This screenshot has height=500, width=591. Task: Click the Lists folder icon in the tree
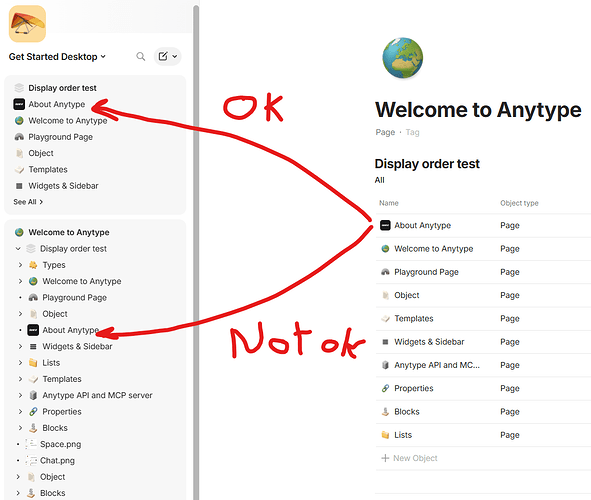click(33, 362)
